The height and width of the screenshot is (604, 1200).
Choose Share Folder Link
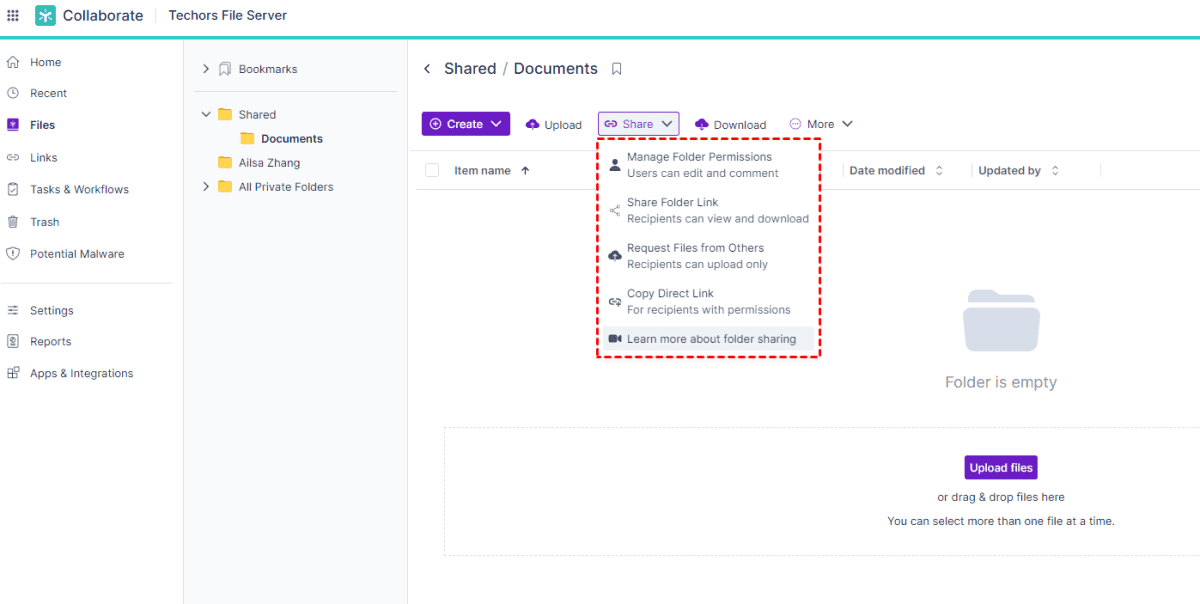708,210
